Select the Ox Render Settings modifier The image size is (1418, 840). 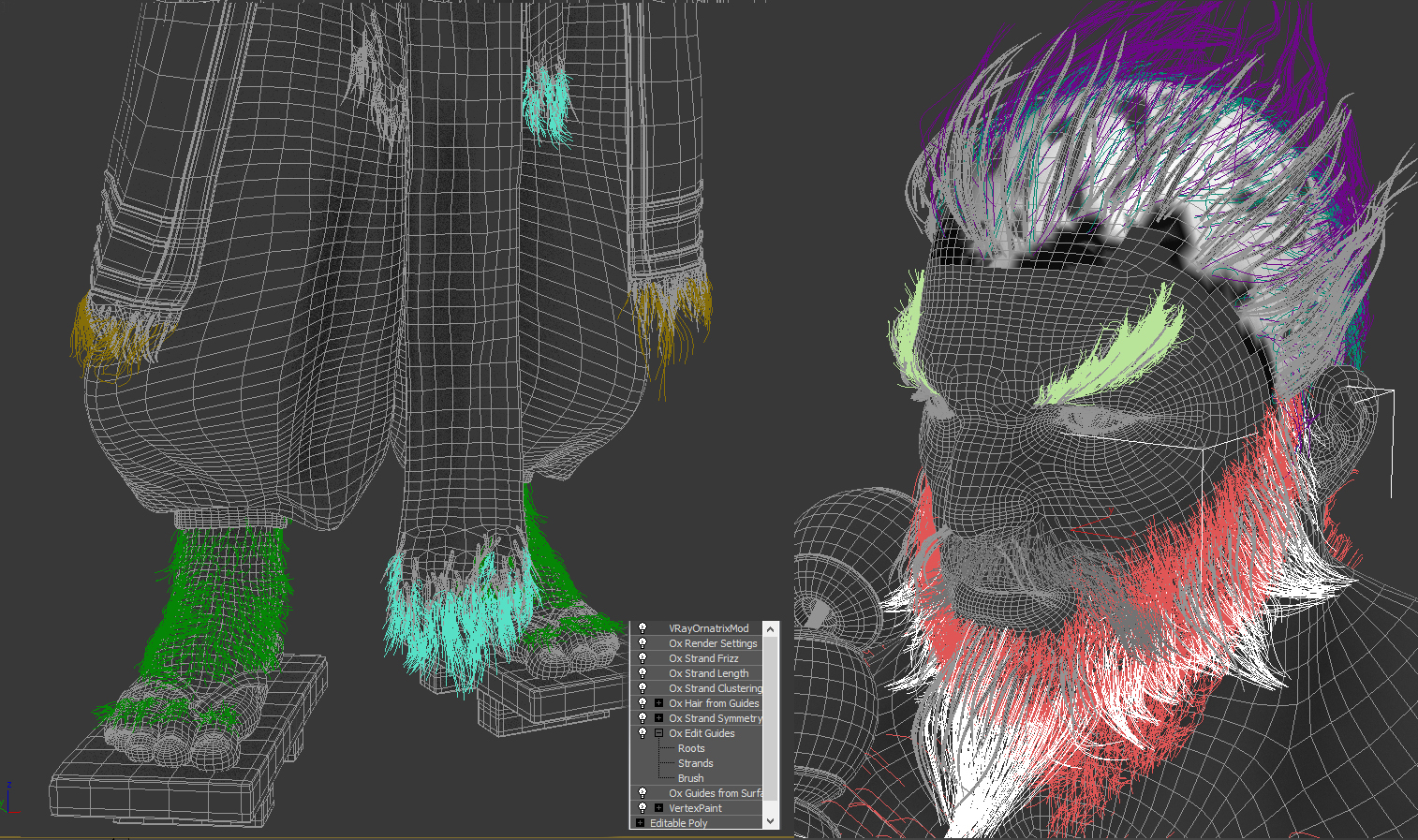(713, 643)
